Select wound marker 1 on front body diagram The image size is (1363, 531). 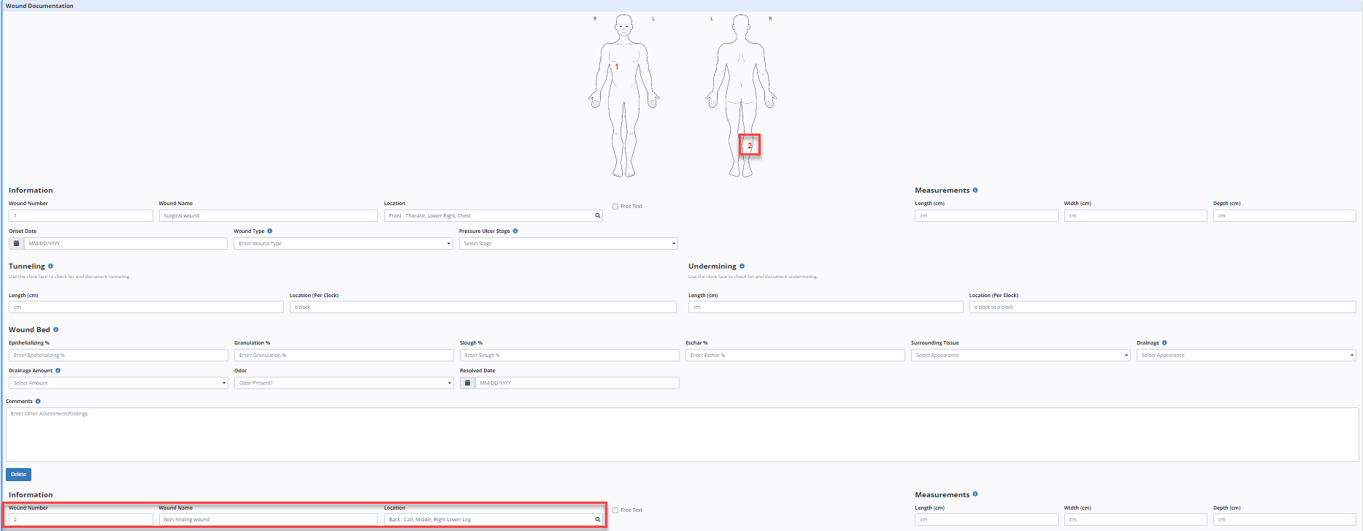[617, 67]
